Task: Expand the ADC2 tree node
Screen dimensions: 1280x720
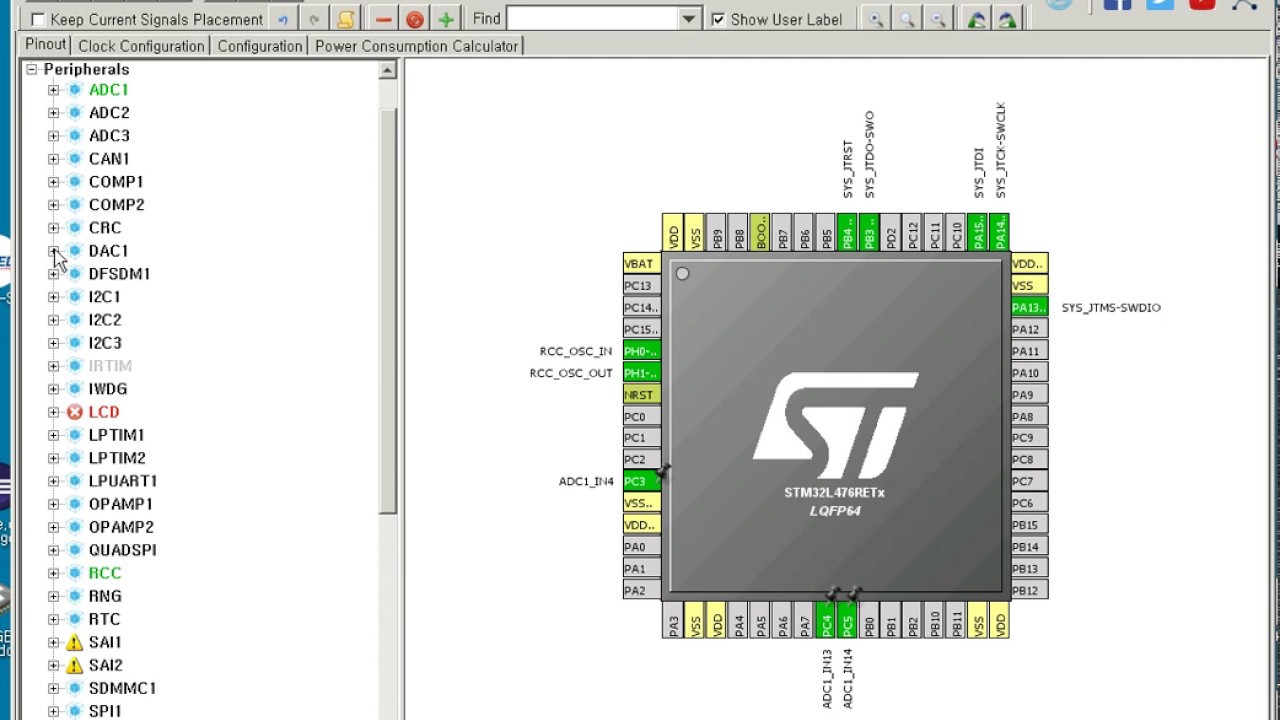Action: [54, 113]
